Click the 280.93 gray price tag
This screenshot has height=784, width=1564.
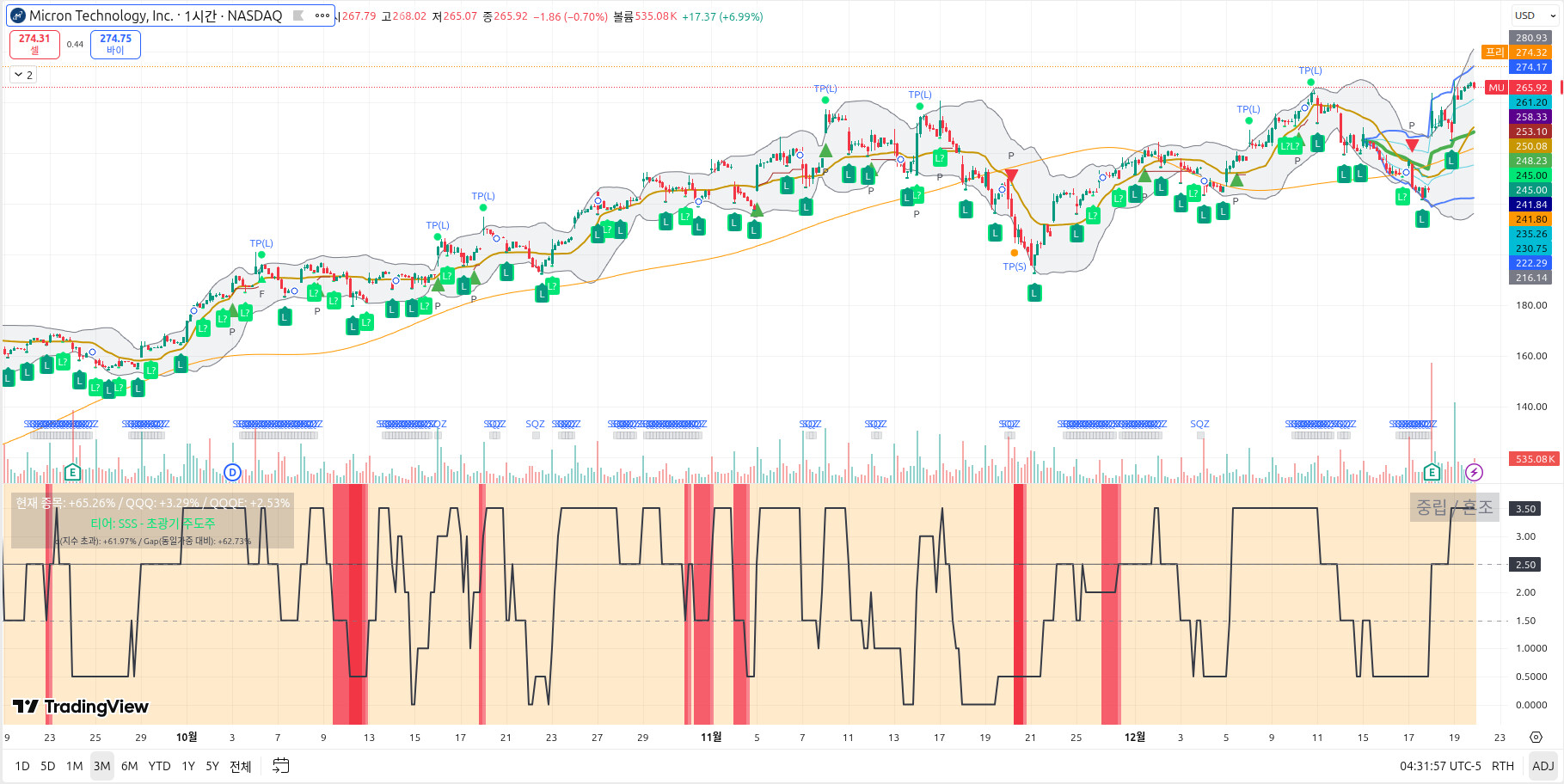click(1531, 38)
